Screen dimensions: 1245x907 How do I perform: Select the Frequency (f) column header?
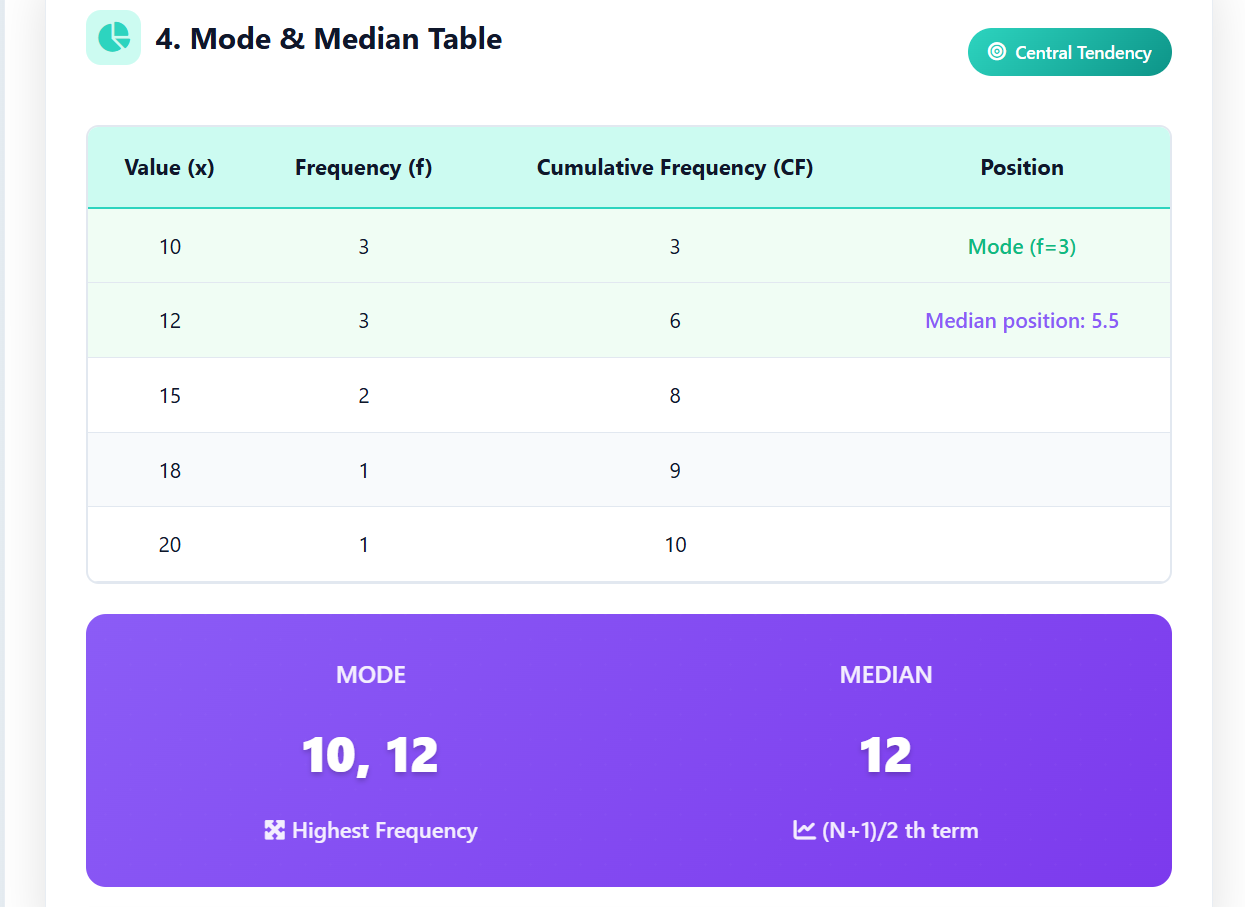click(x=363, y=167)
